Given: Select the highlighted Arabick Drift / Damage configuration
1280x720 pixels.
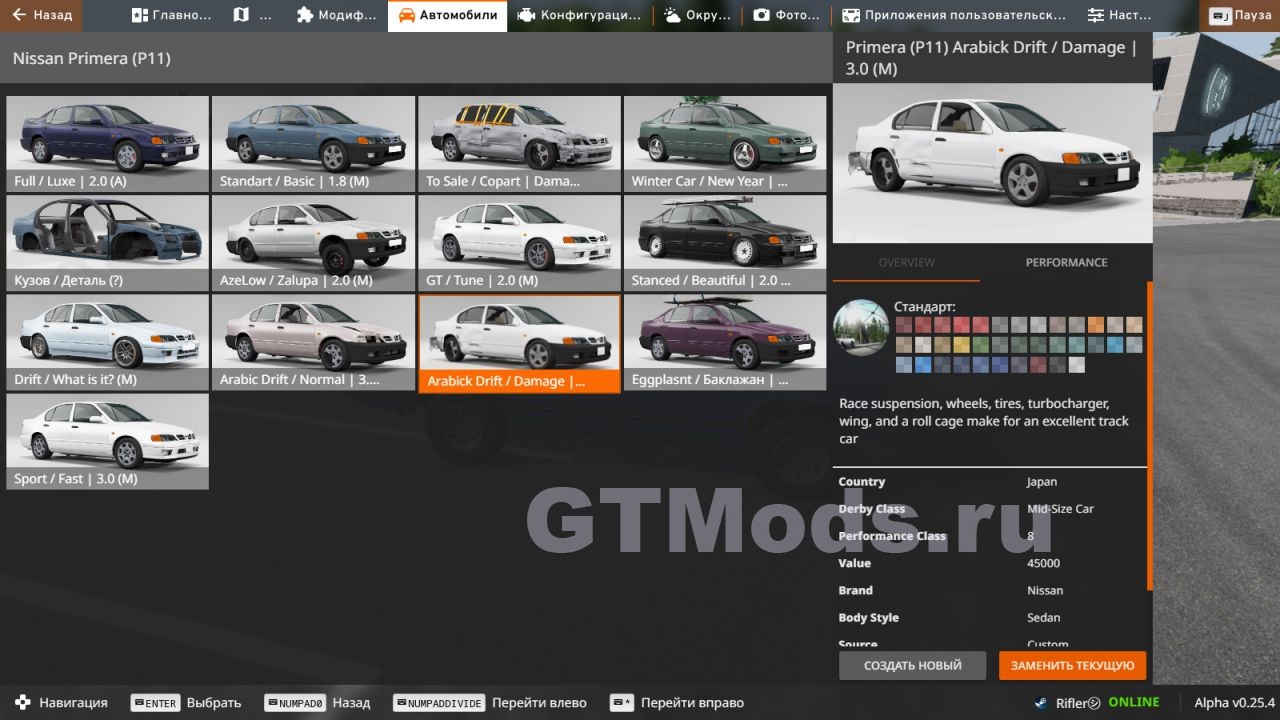Looking at the screenshot, I should click(x=519, y=343).
